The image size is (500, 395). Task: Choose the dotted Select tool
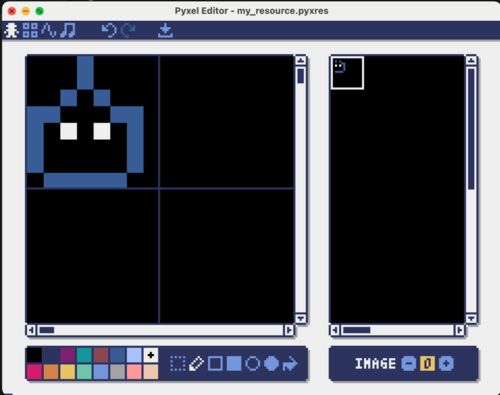point(178,363)
